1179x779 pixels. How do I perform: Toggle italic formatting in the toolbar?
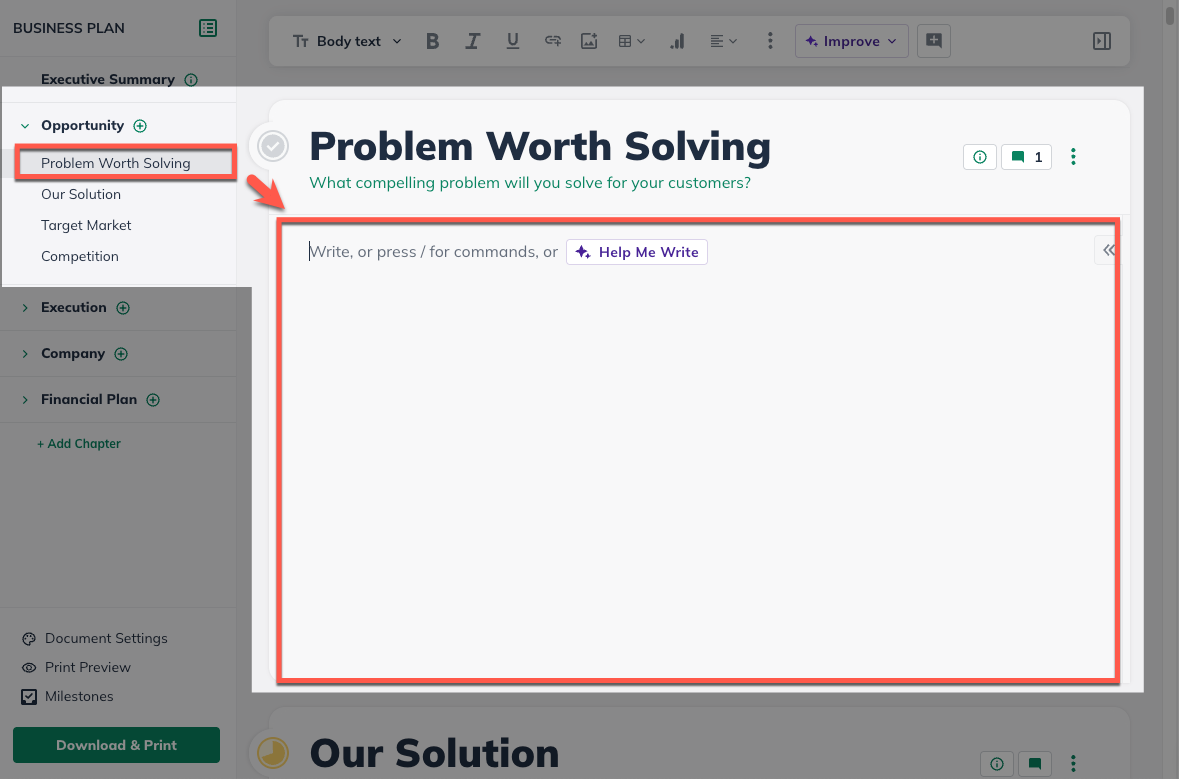pyautogui.click(x=472, y=41)
